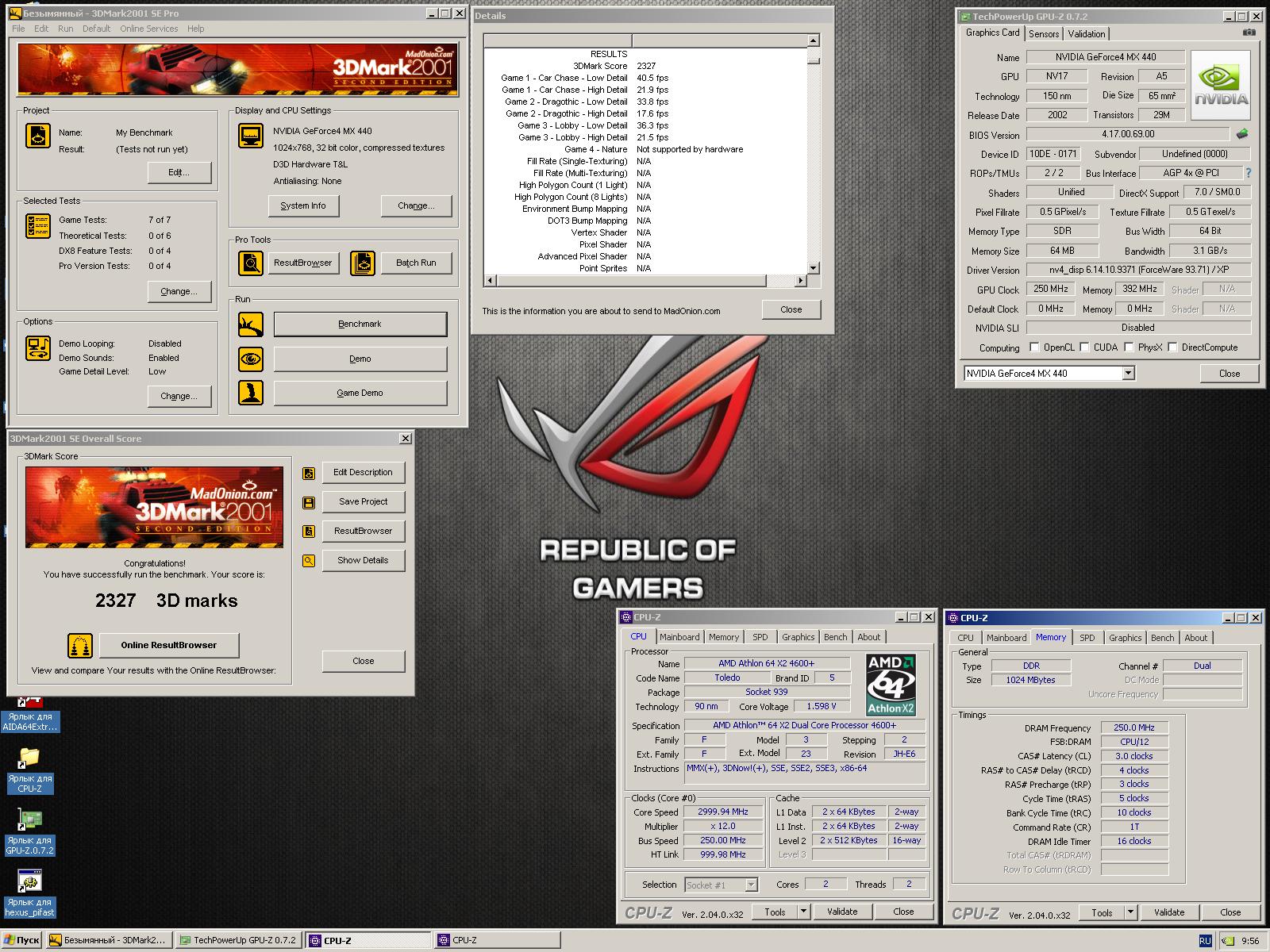Screen dimensions: 1270x952
Task: Click the Save Project floppy disk icon
Action: 309,502
